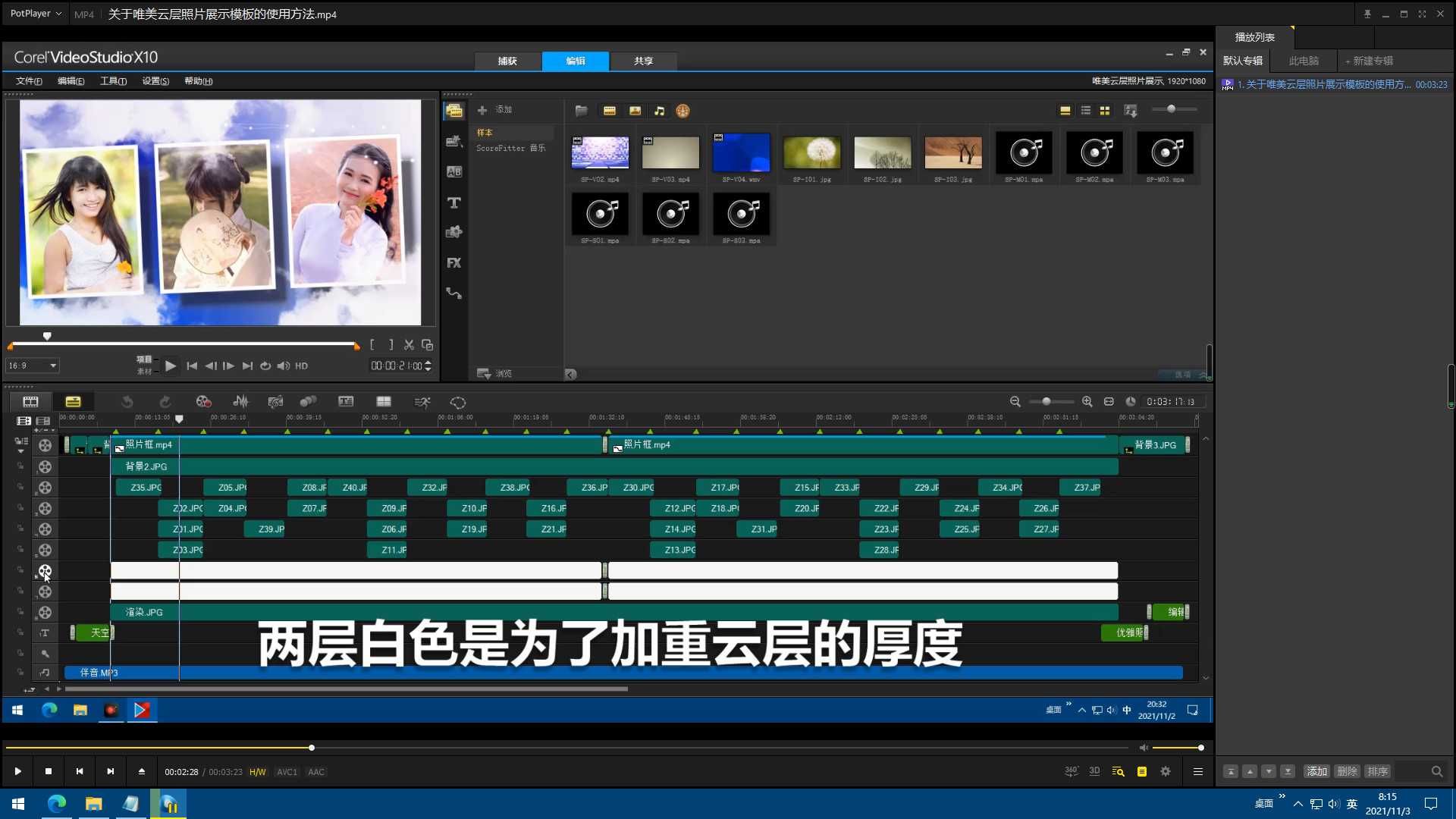Fit project in timeline window

point(1109,402)
